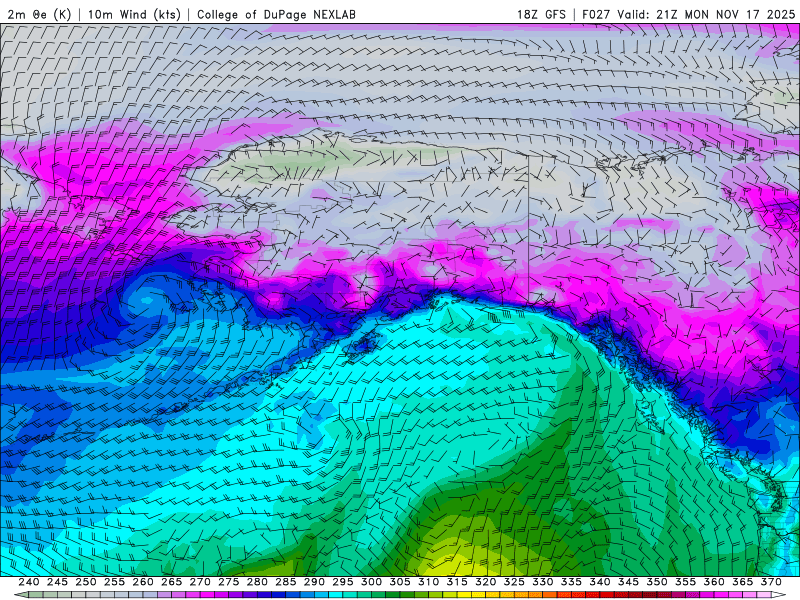Click the 365 colorbar label
This screenshot has width=800, height=600.
(x=743, y=582)
